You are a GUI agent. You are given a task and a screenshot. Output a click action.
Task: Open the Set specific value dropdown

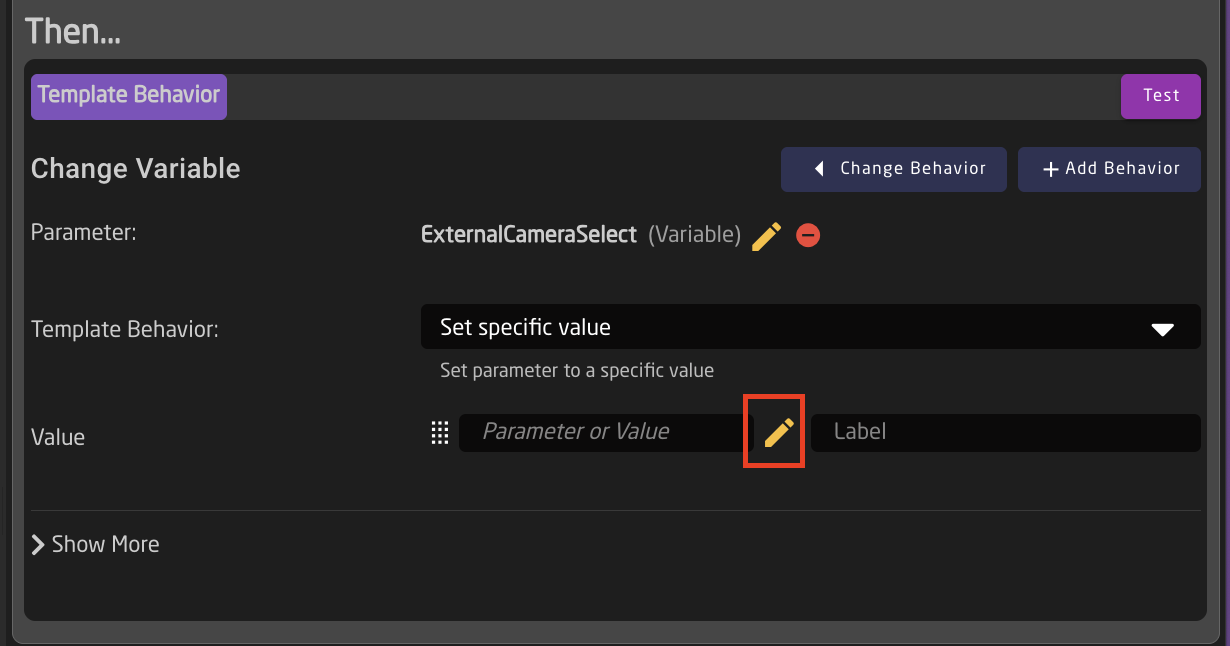810,327
